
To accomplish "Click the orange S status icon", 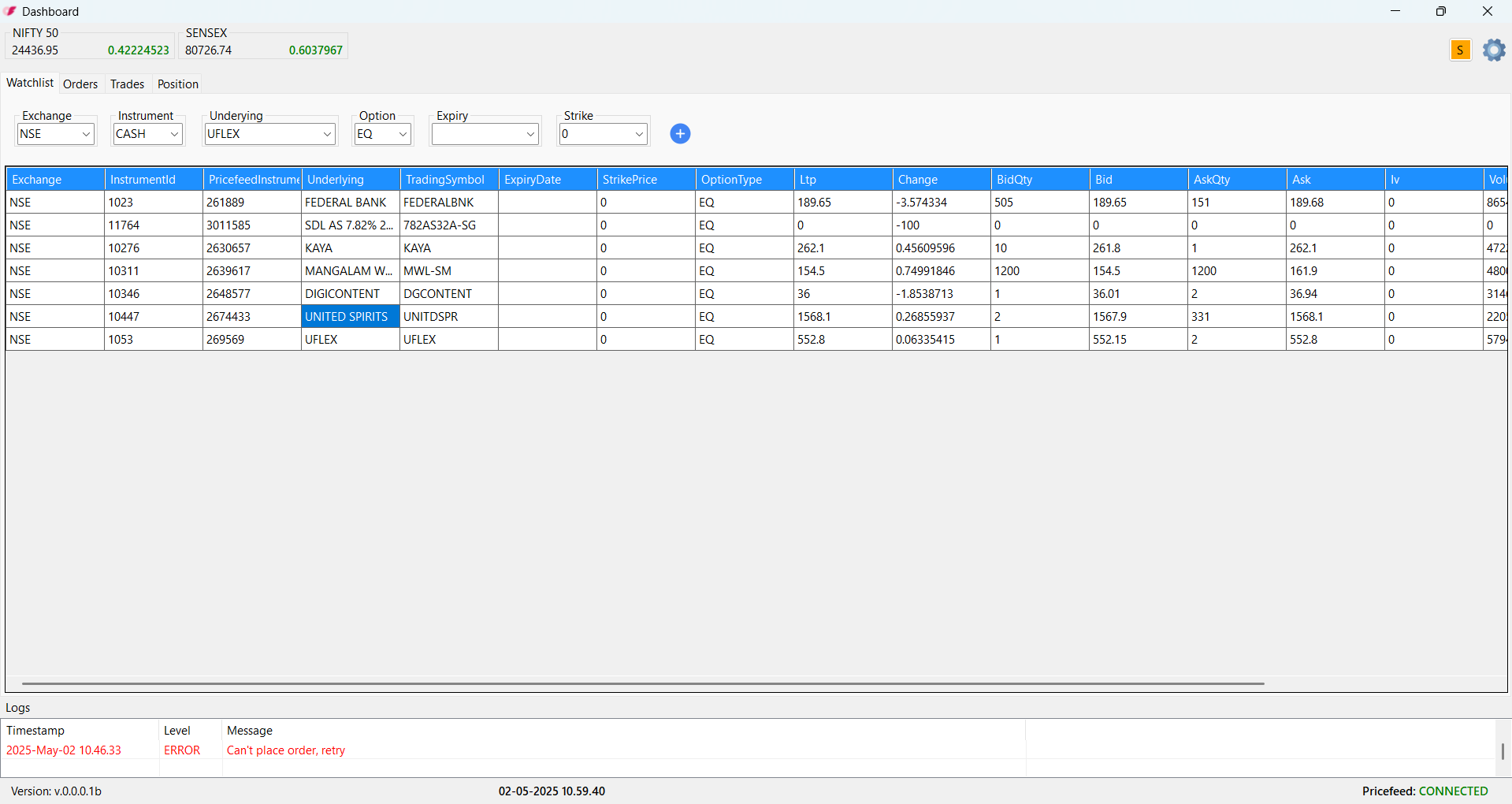I will (1460, 50).
